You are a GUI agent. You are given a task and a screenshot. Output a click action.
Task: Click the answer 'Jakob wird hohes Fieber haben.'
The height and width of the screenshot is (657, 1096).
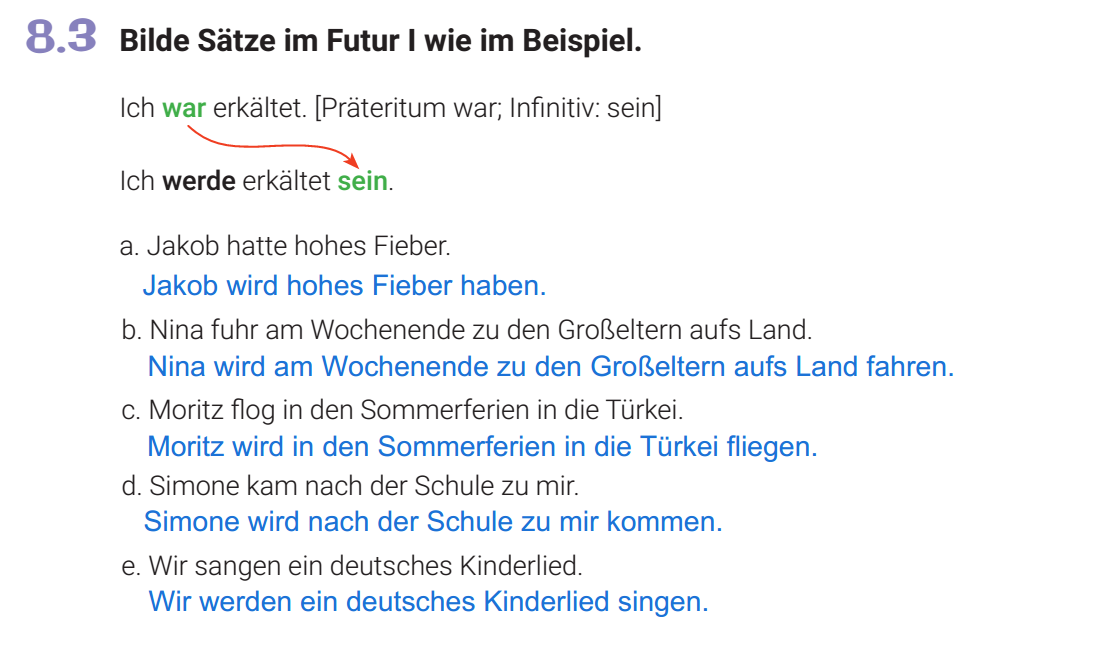tap(344, 286)
